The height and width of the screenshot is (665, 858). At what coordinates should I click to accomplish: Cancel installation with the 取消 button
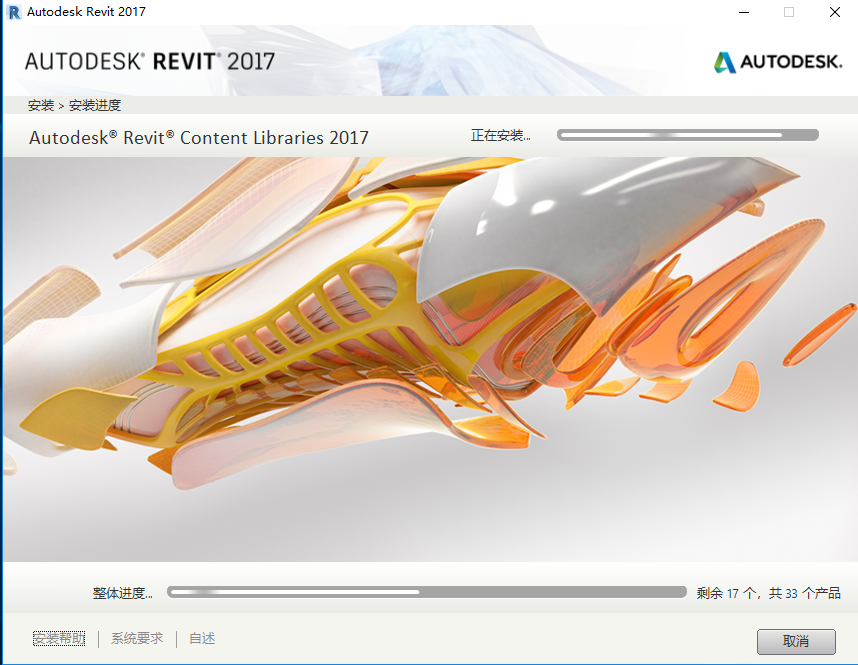tap(796, 641)
